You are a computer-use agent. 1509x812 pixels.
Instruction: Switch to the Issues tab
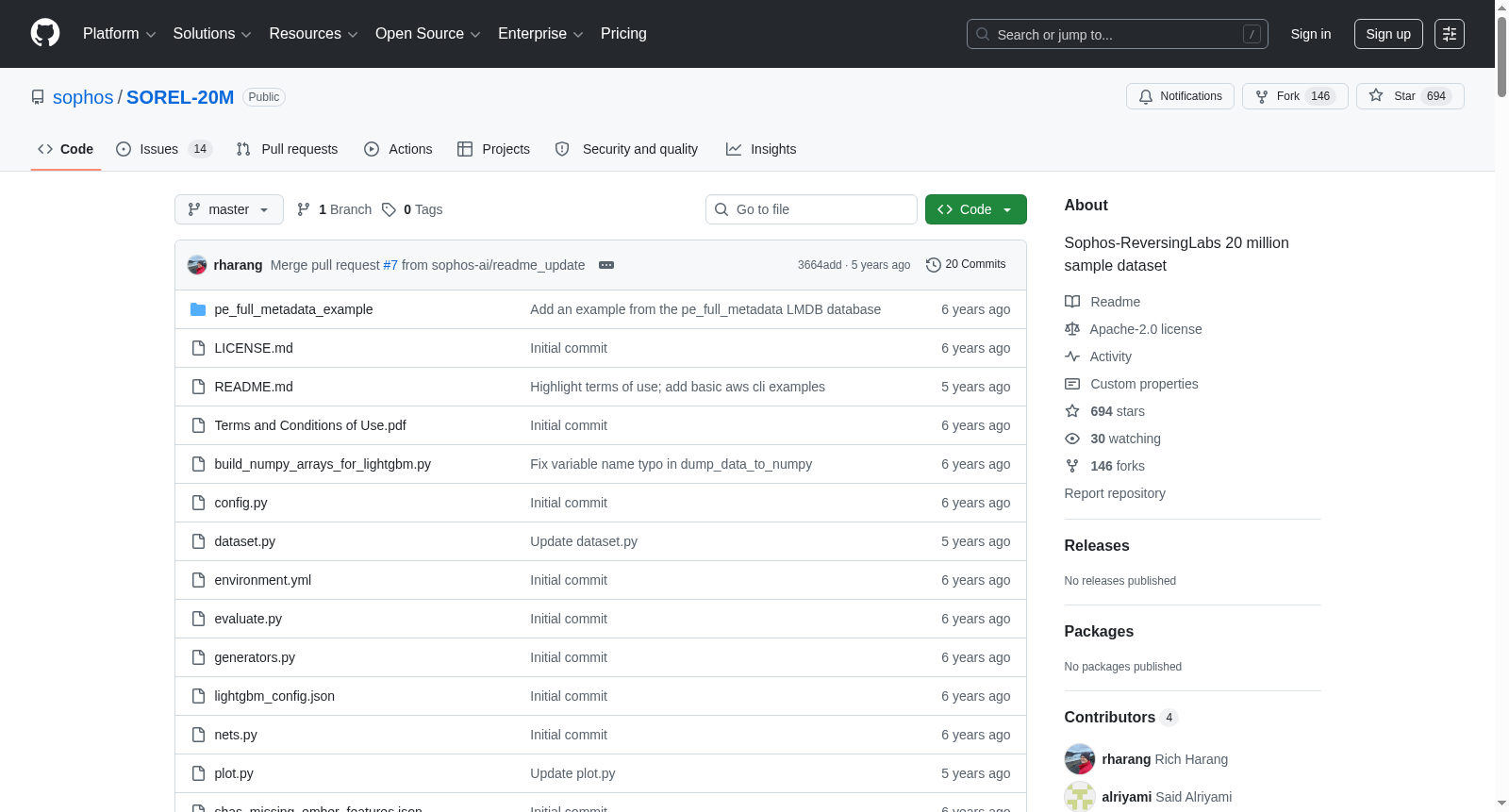click(x=164, y=149)
